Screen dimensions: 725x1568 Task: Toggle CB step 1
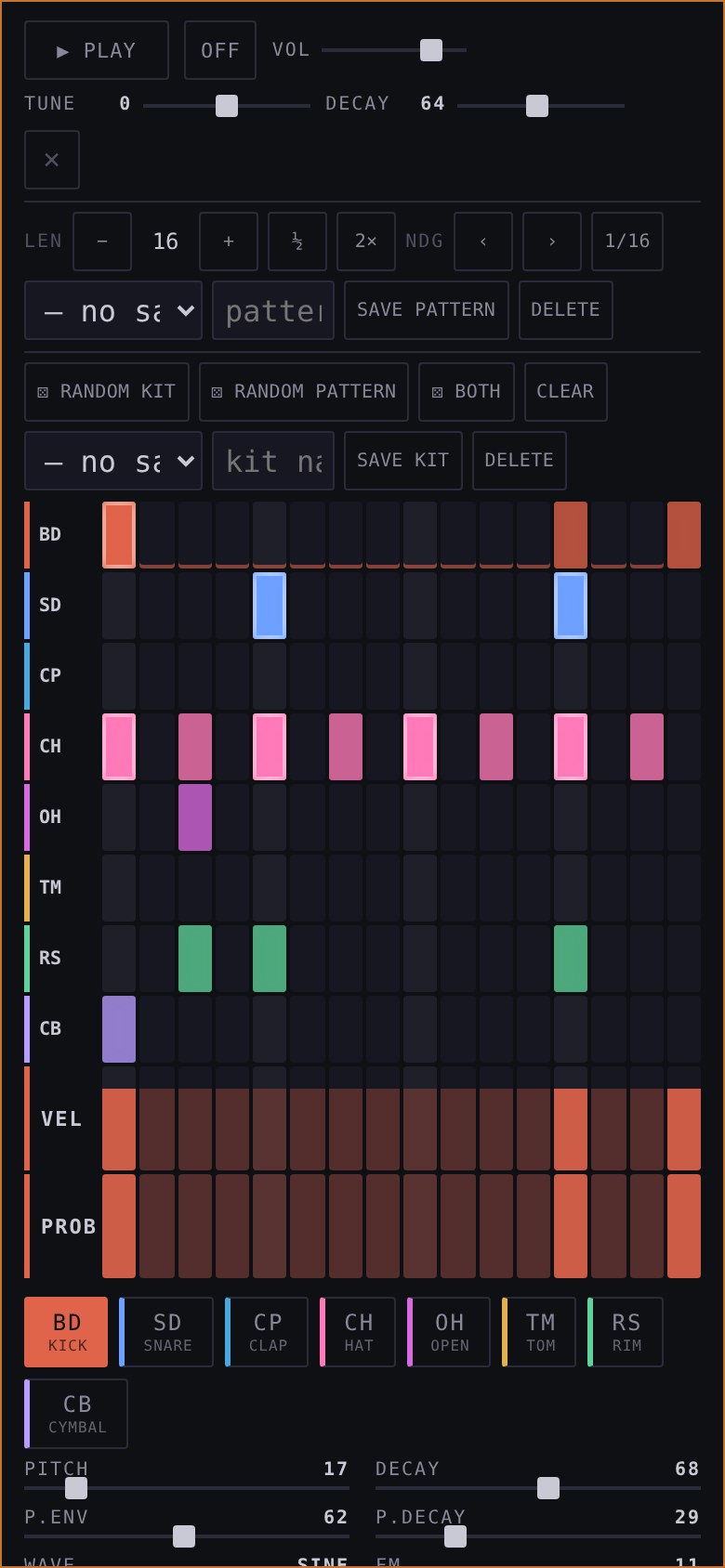coord(119,1029)
